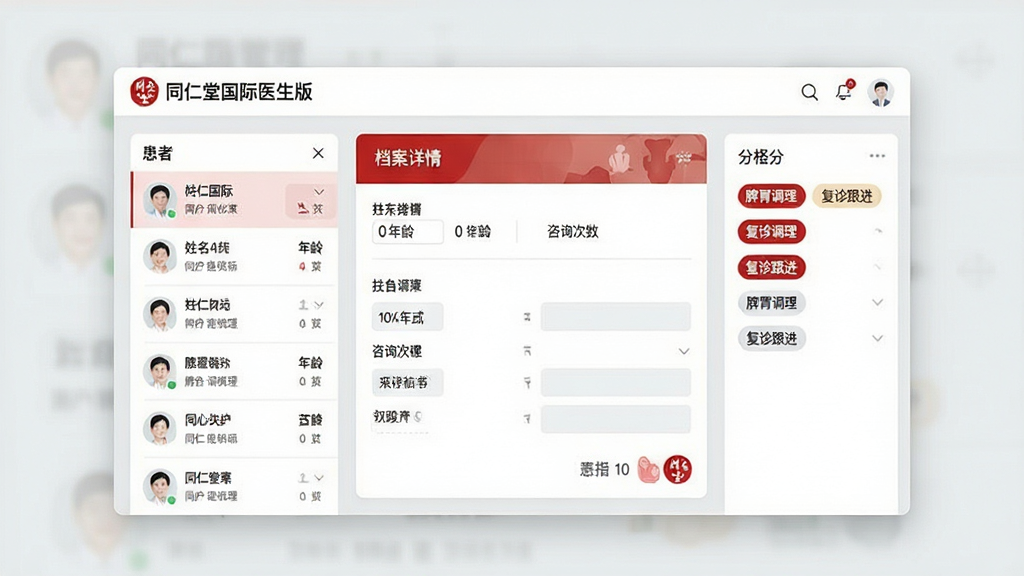Expand the chevron beside the grey 复诊跟进 tag

(x=878, y=338)
